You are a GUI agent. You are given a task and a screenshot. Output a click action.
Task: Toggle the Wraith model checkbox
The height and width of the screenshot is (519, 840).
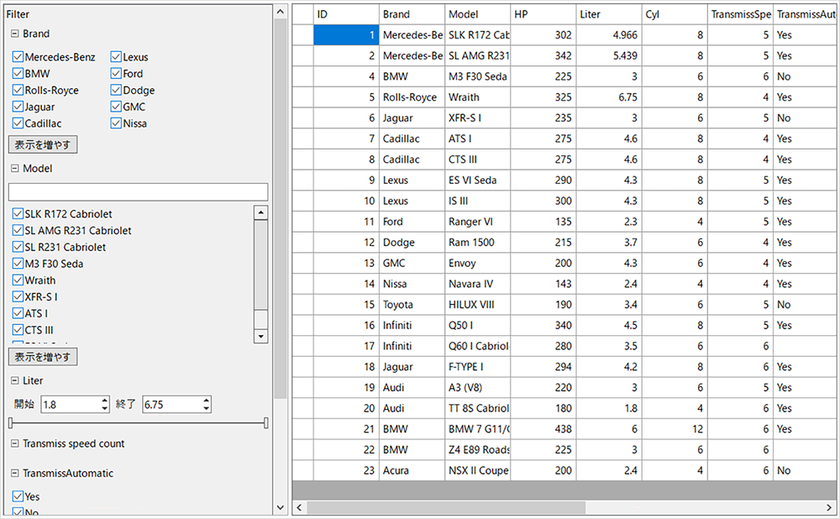click(18, 280)
